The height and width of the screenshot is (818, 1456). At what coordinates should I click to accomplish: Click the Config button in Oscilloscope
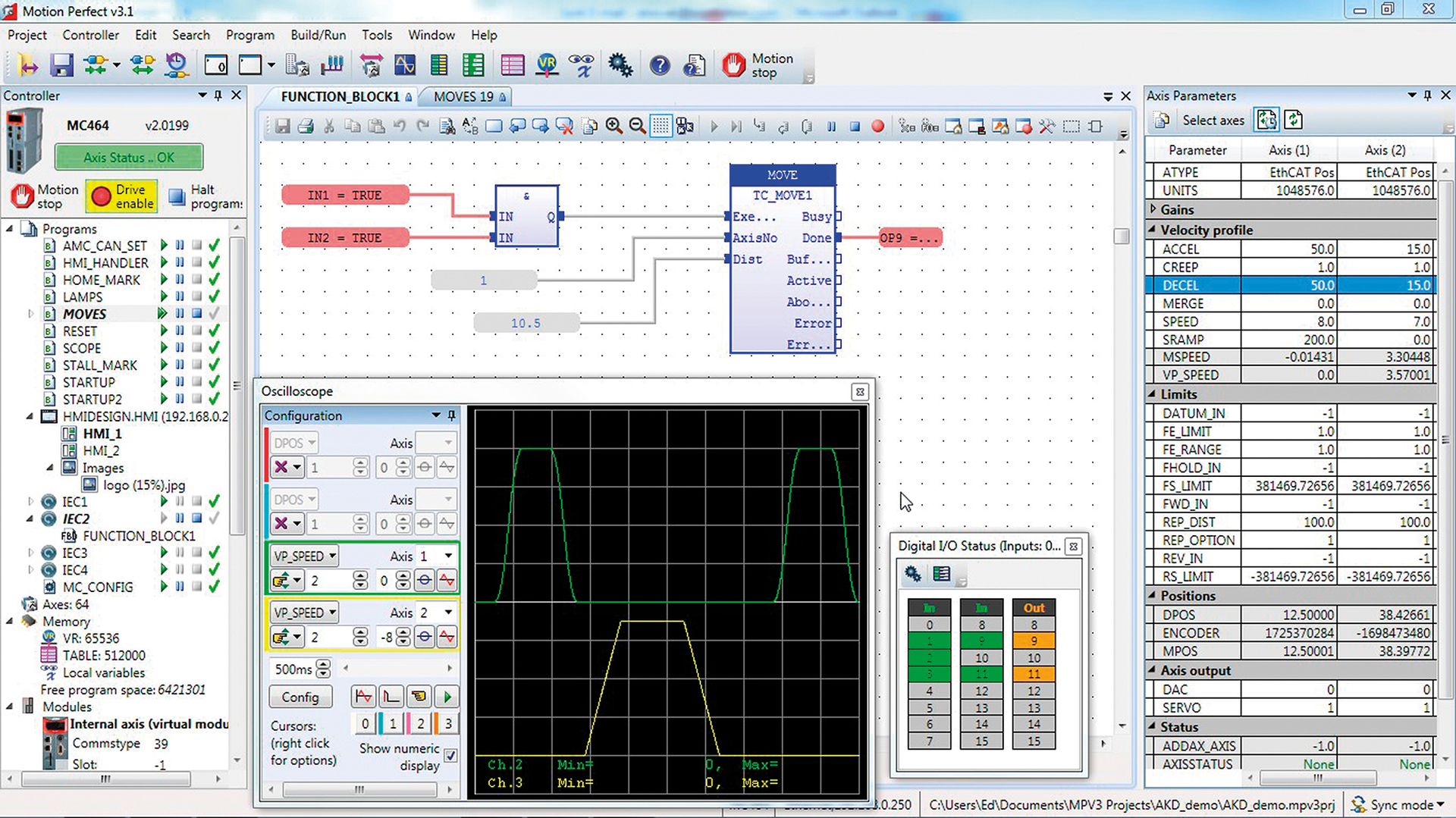click(x=300, y=697)
